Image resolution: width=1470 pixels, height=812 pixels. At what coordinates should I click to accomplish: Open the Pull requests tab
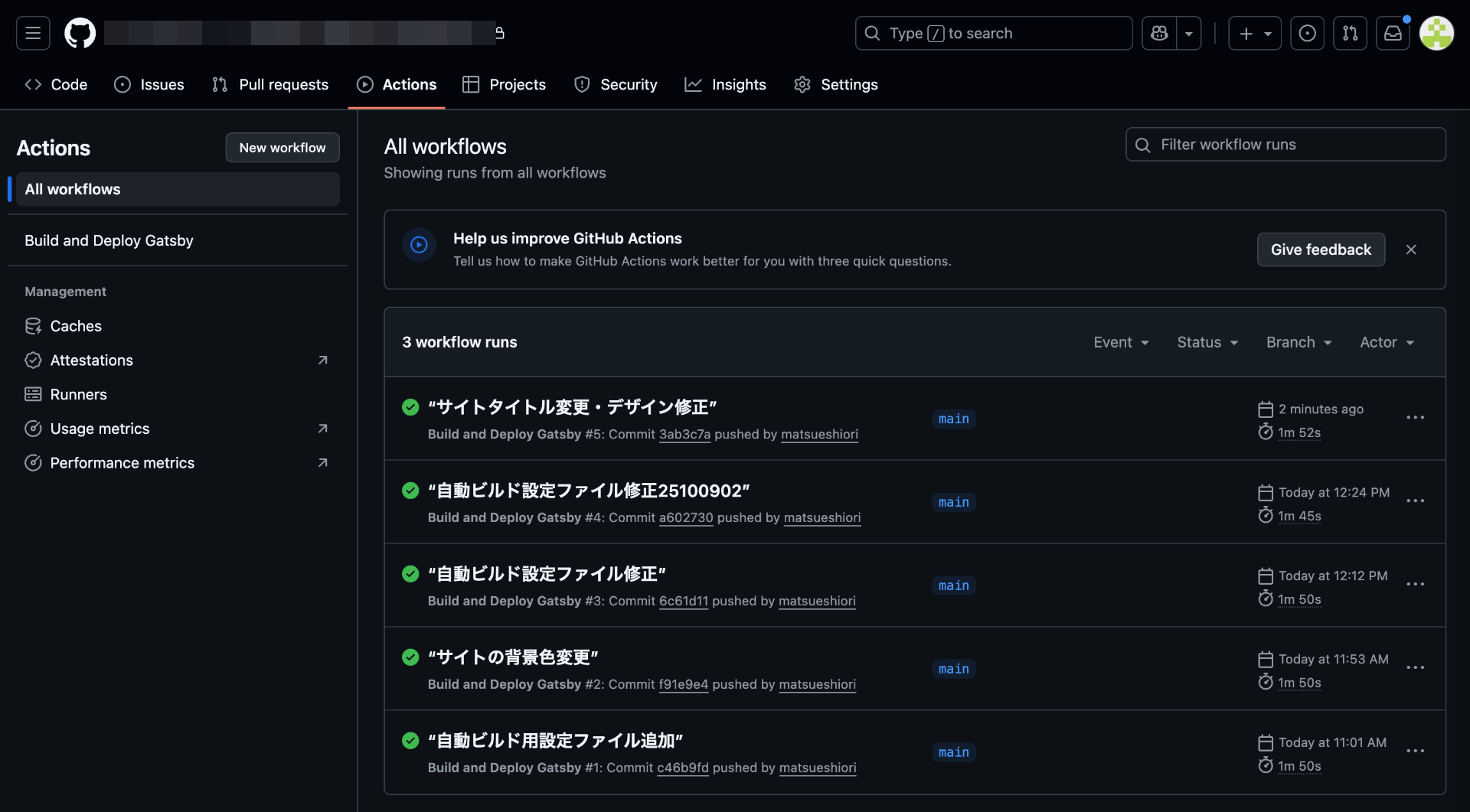point(270,84)
